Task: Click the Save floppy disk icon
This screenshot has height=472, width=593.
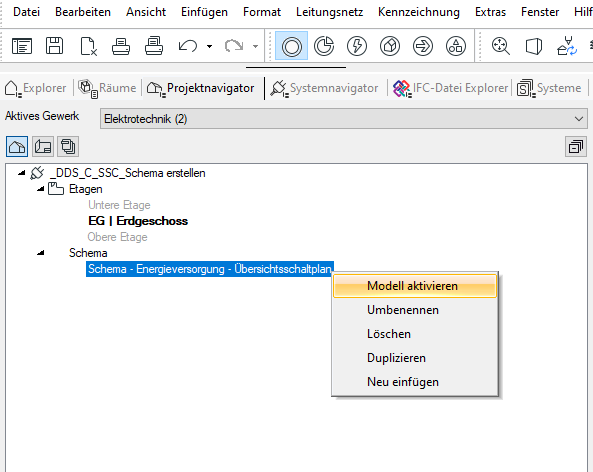Action: [54, 46]
